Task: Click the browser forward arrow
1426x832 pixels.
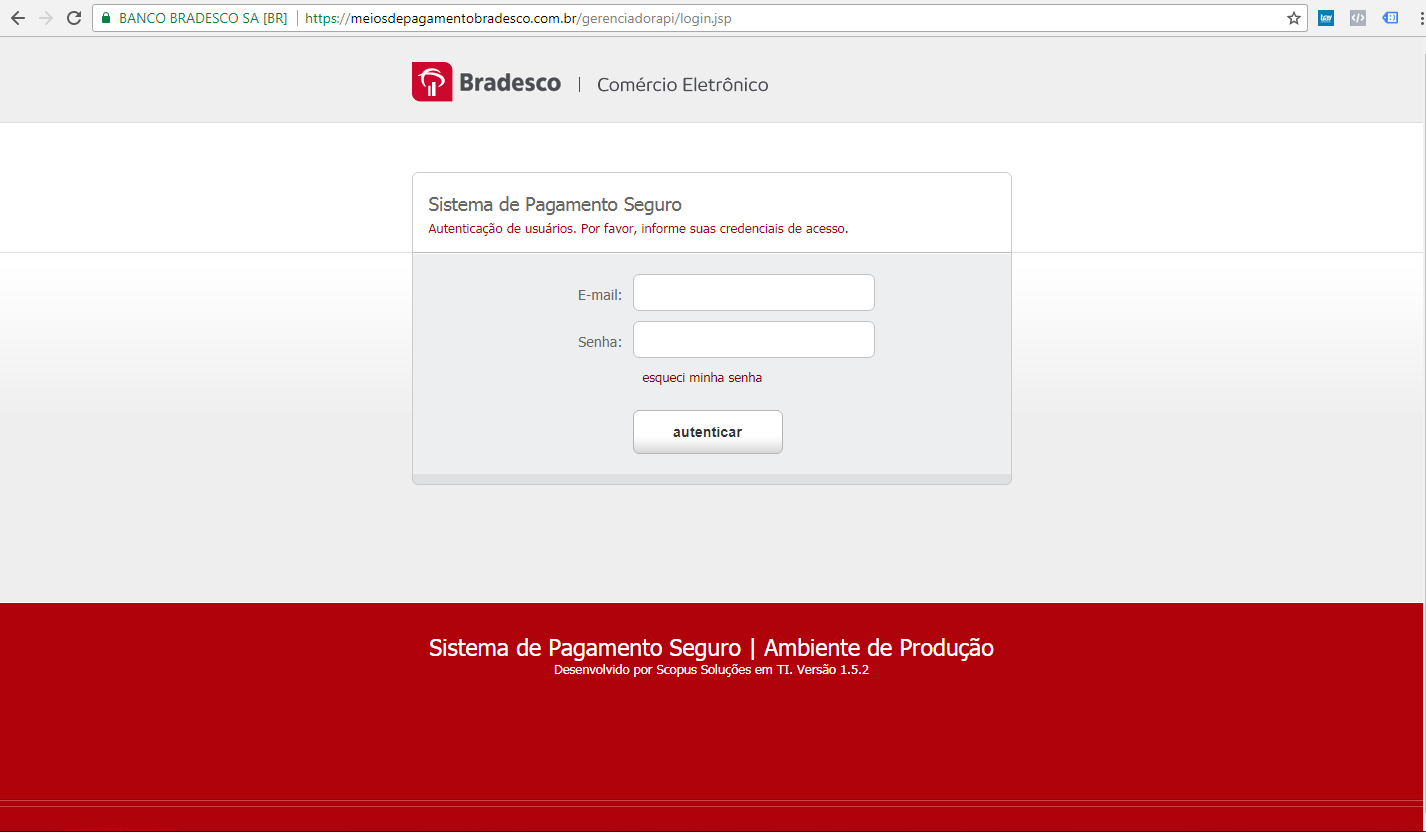Action: (45, 18)
